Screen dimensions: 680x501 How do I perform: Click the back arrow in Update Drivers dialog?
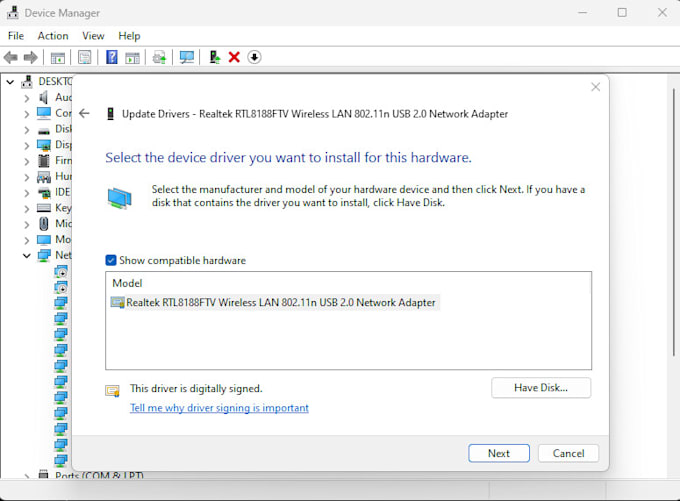tap(84, 114)
